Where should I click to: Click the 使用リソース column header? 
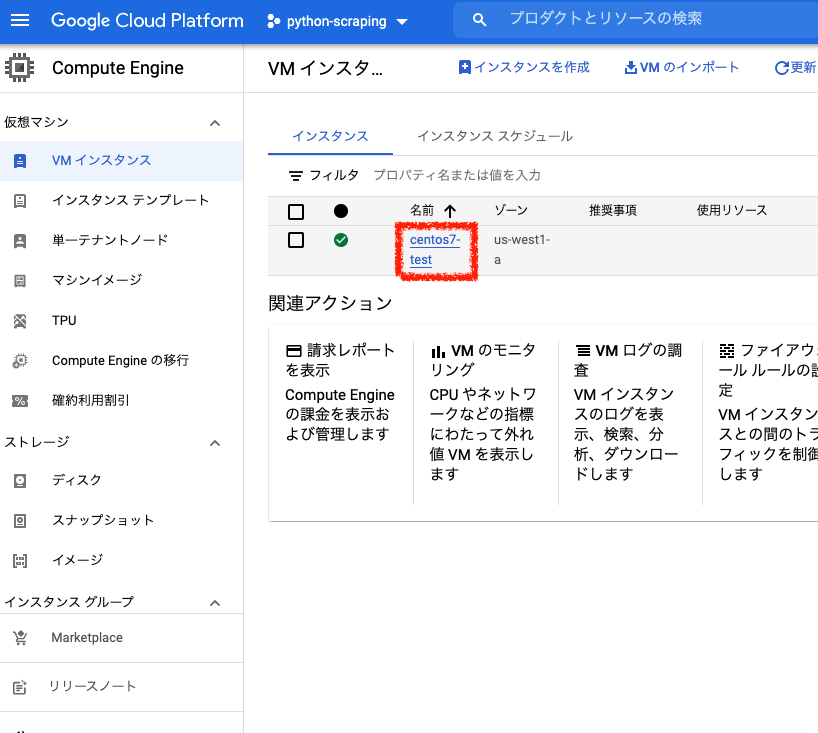tap(732, 210)
